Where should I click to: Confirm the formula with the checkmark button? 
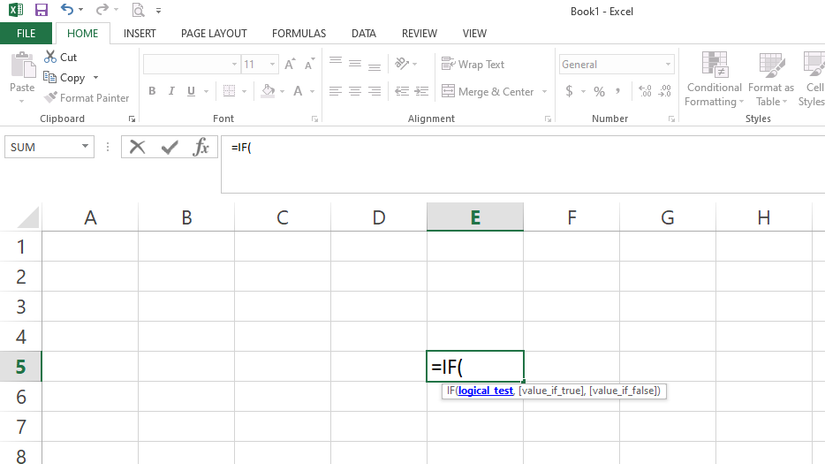[169, 147]
